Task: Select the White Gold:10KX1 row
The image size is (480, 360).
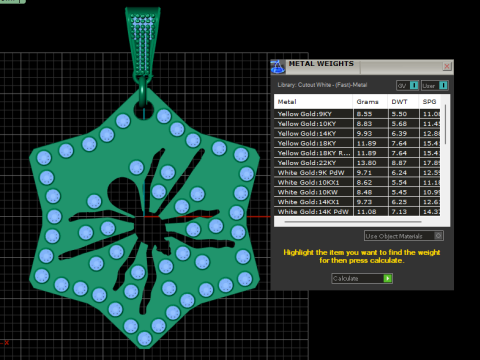Action: [357, 182]
